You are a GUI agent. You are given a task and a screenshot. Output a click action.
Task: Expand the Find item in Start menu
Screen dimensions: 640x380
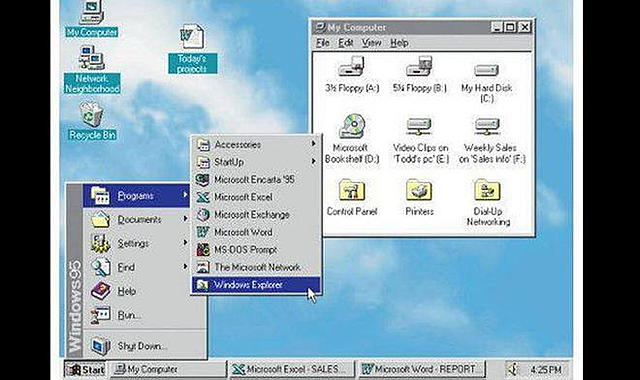(136, 267)
